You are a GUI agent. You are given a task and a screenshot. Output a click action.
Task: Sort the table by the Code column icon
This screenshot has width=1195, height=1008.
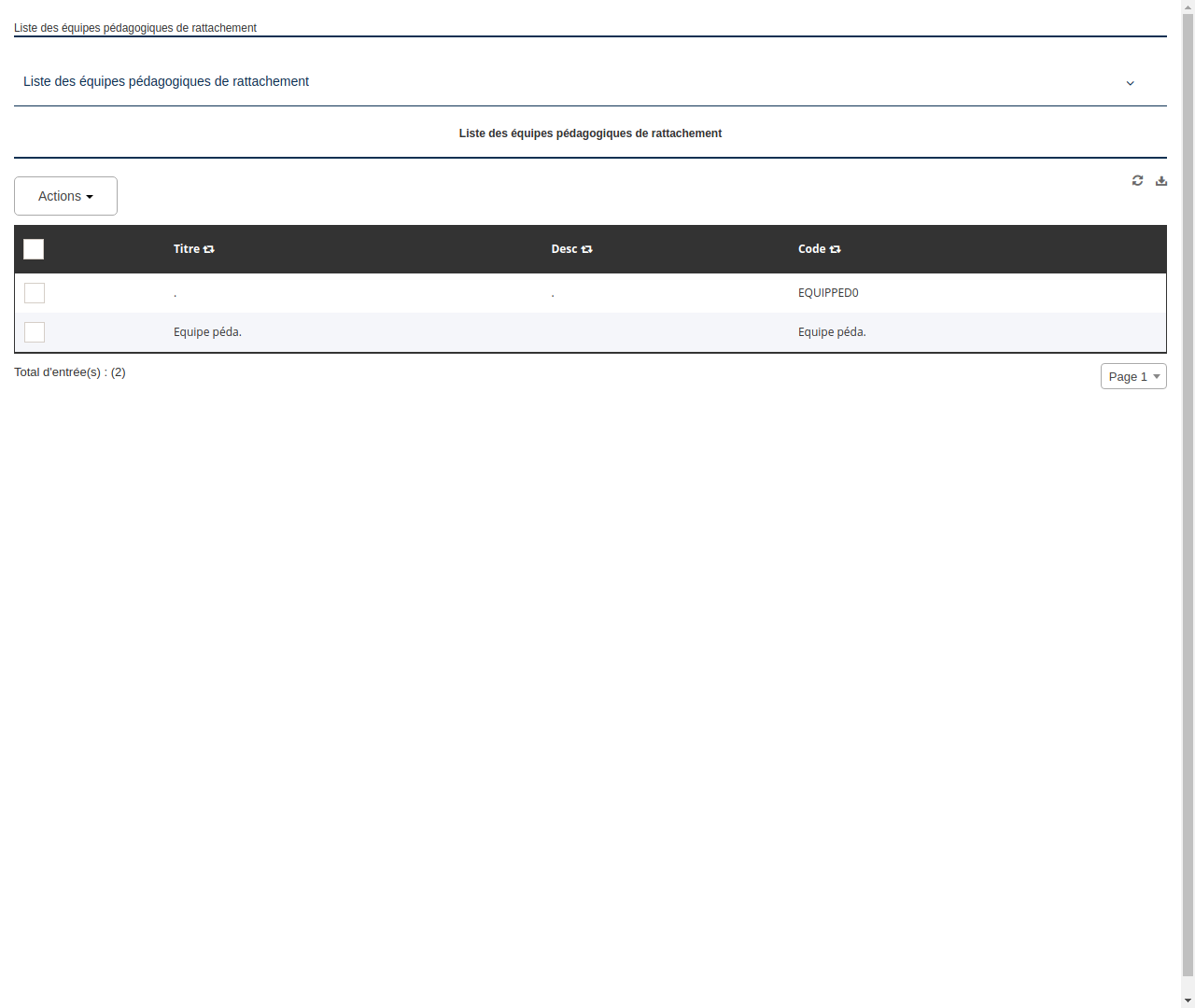[834, 248]
